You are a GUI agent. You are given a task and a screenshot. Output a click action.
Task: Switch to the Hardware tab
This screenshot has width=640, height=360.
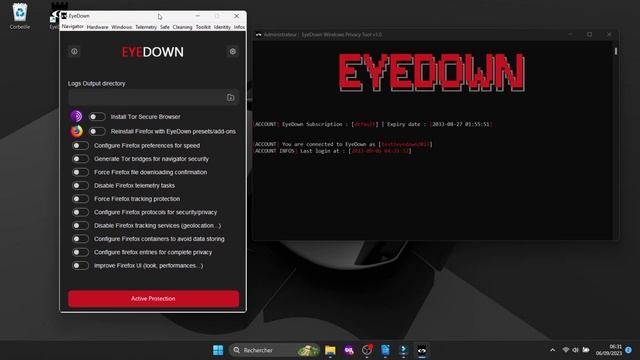coord(98,27)
